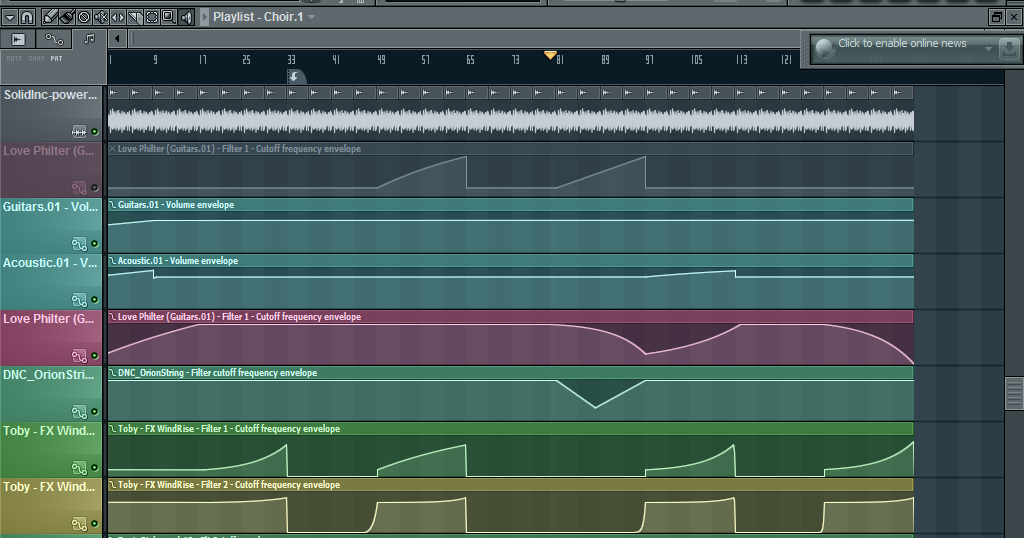The width and height of the screenshot is (1024, 538).
Task: Click to enable online news
Action: [902, 44]
